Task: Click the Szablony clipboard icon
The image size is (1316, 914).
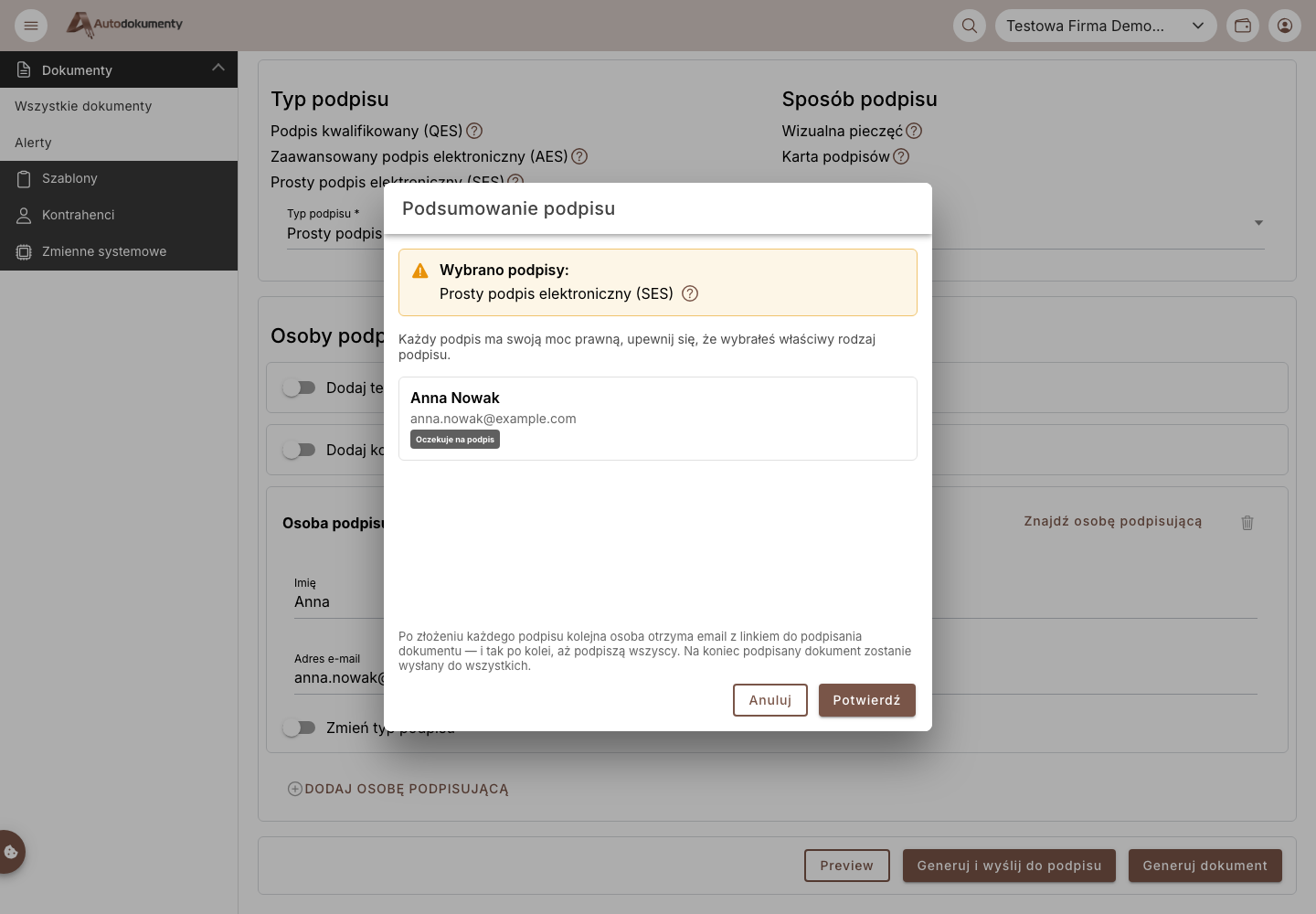Action: tap(24, 178)
